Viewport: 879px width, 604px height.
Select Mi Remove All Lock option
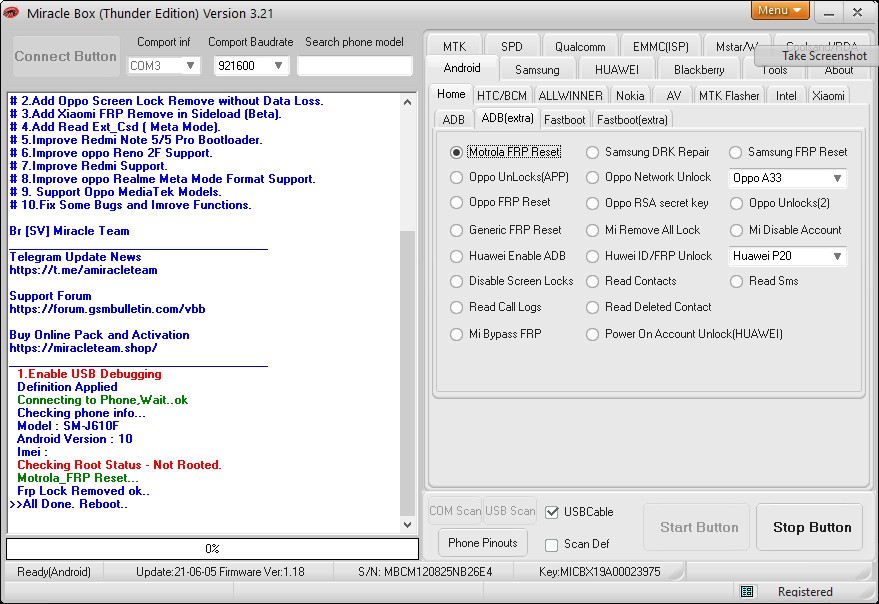point(592,230)
